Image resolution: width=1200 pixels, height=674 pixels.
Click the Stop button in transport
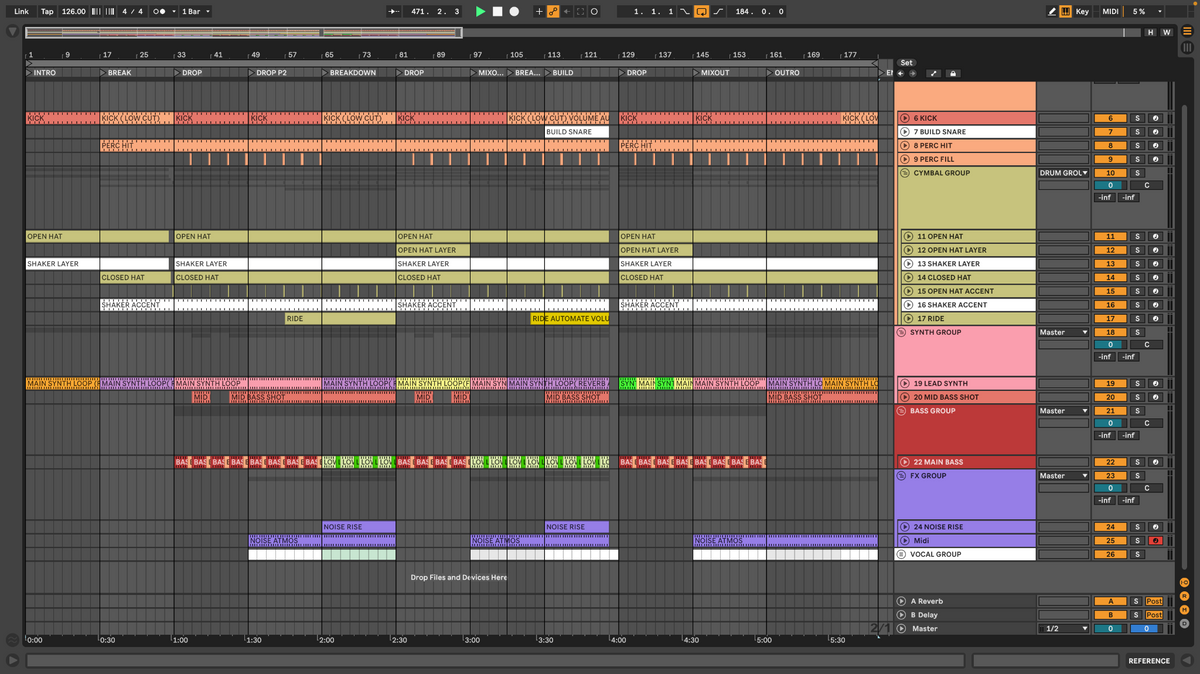click(x=497, y=11)
